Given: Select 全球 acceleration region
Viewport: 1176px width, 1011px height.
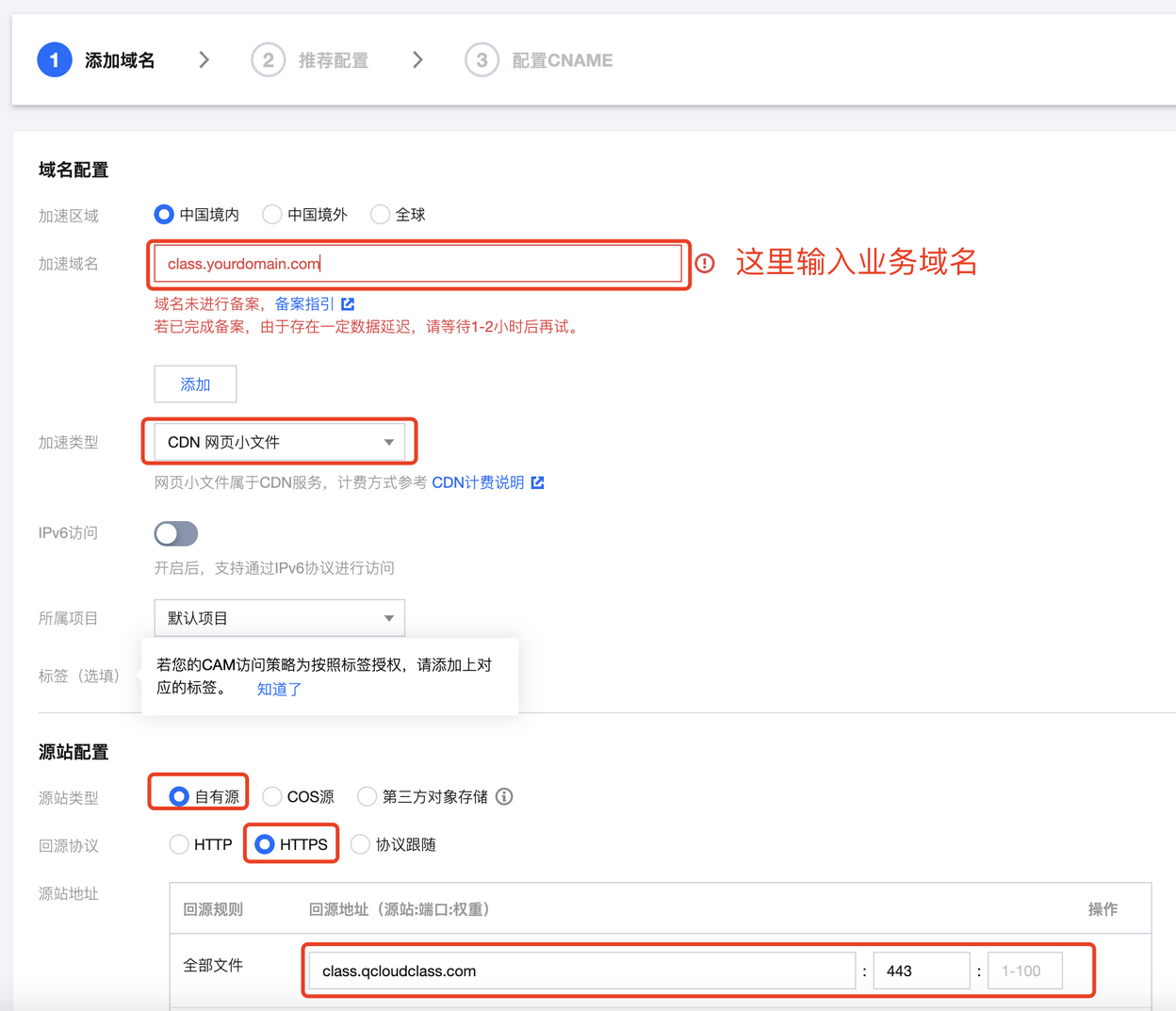Looking at the screenshot, I should pos(380,215).
